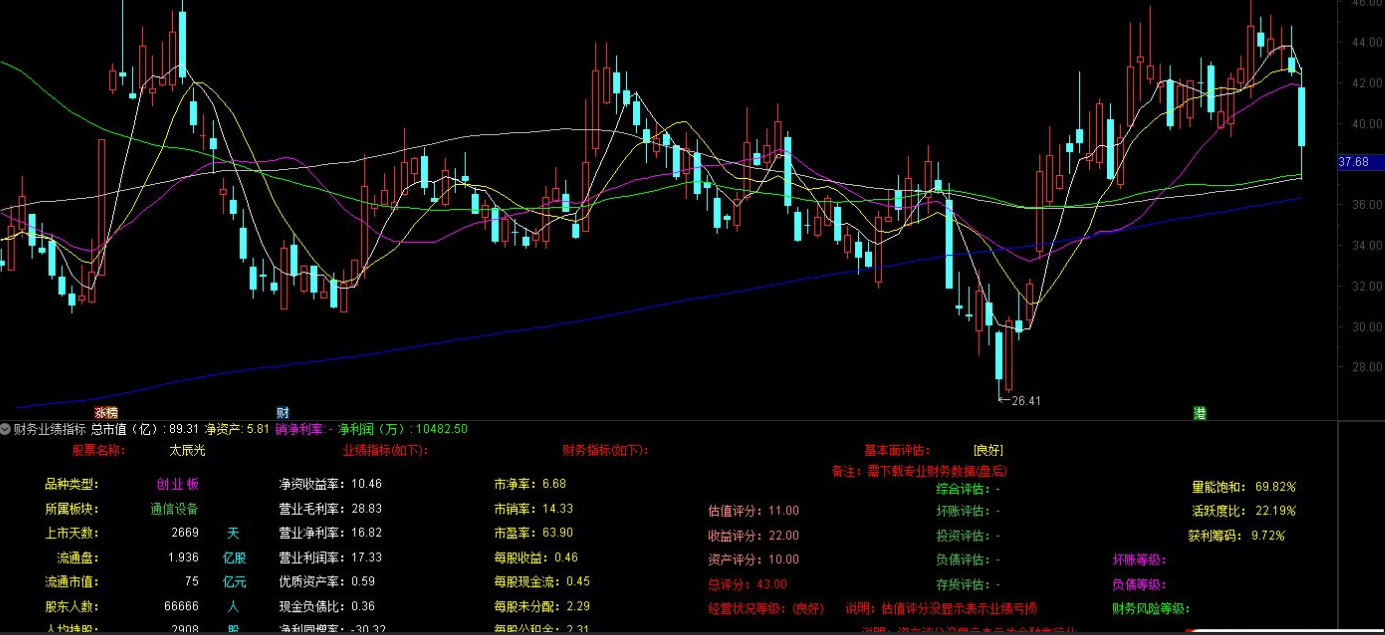Image resolution: width=1385 pixels, height=635 pixels.
Task: Click the 存货评估 entry
Action: tap(968, 584)
